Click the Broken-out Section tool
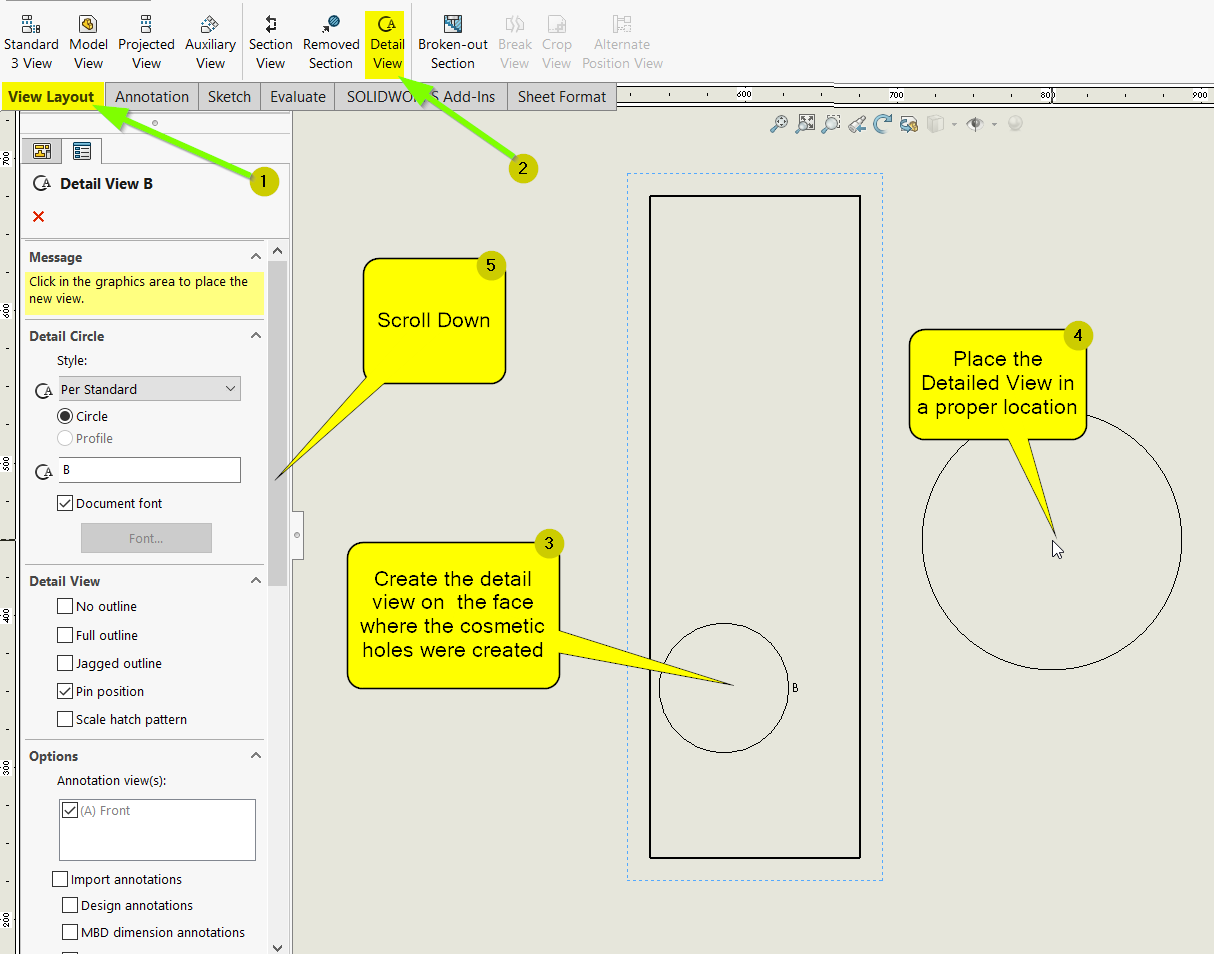This screenshot has width=1214, height=954. pyautogui.click(x=453, y=42)
